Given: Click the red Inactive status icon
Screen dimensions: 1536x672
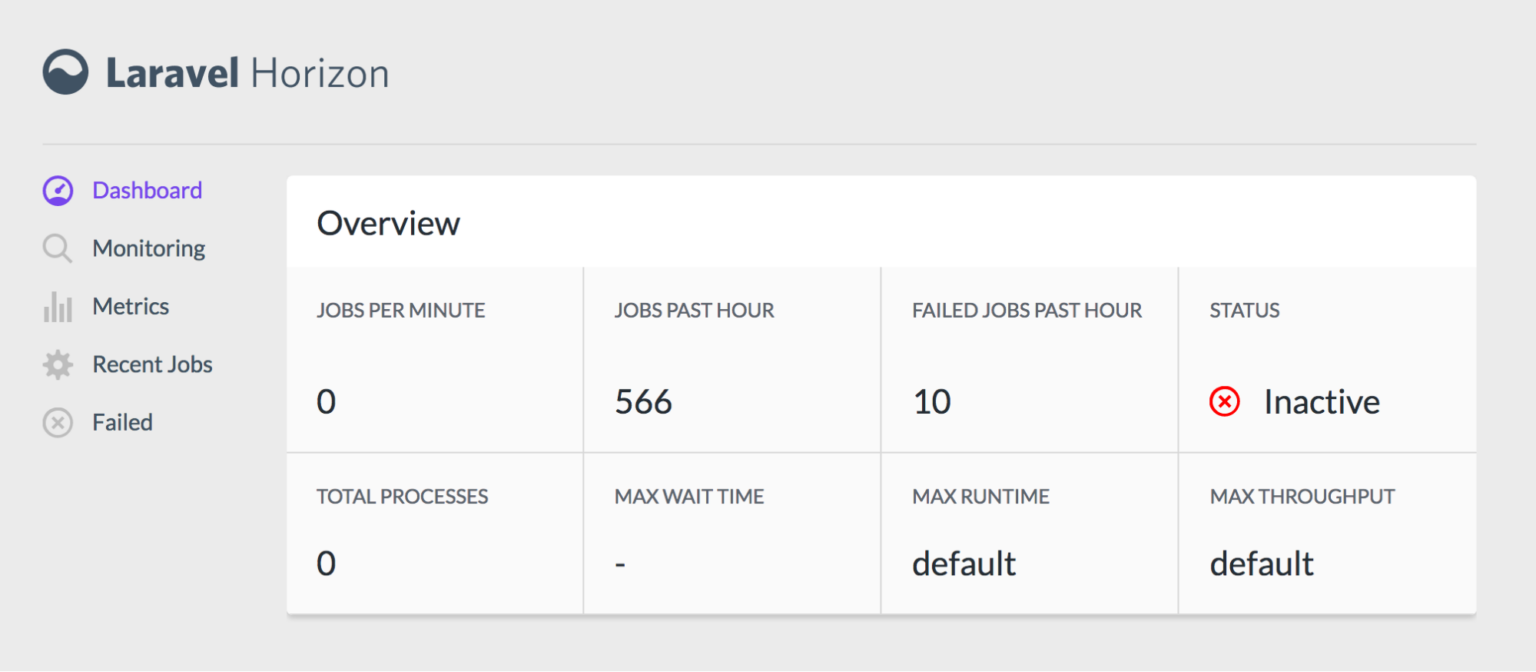Looking at the screenshot, I should coord(1225,401).
